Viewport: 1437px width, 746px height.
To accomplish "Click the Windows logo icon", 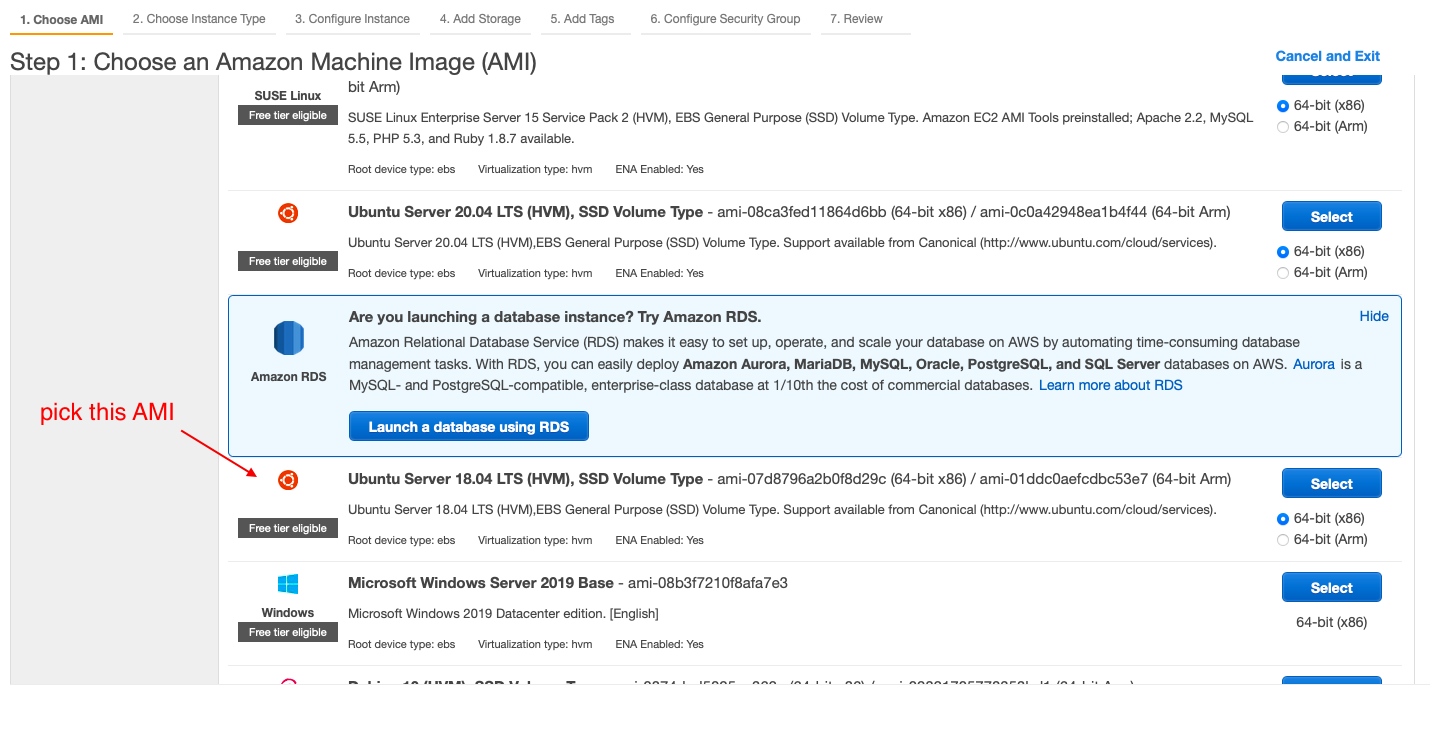I will click(288, 584).
